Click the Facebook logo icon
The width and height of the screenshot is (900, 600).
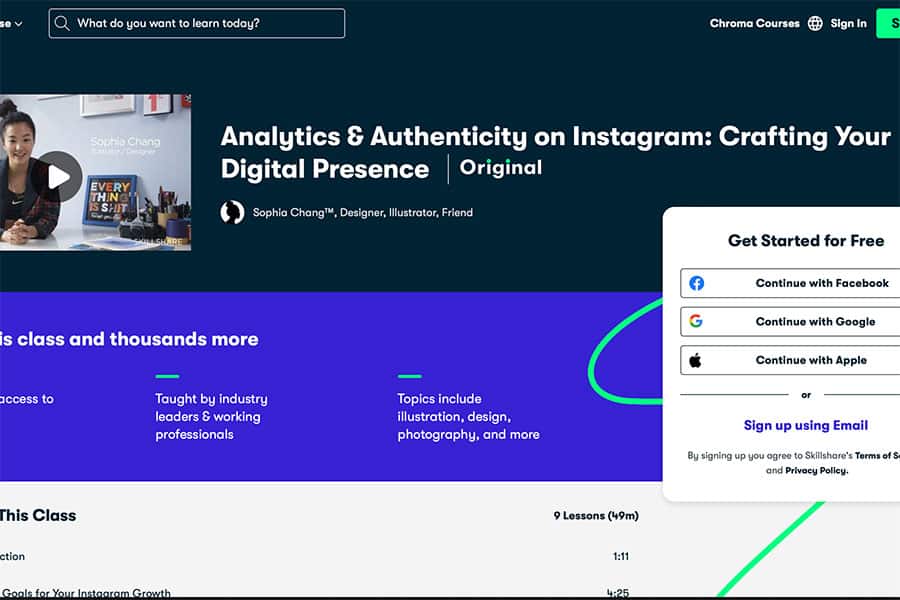point(696,283)
